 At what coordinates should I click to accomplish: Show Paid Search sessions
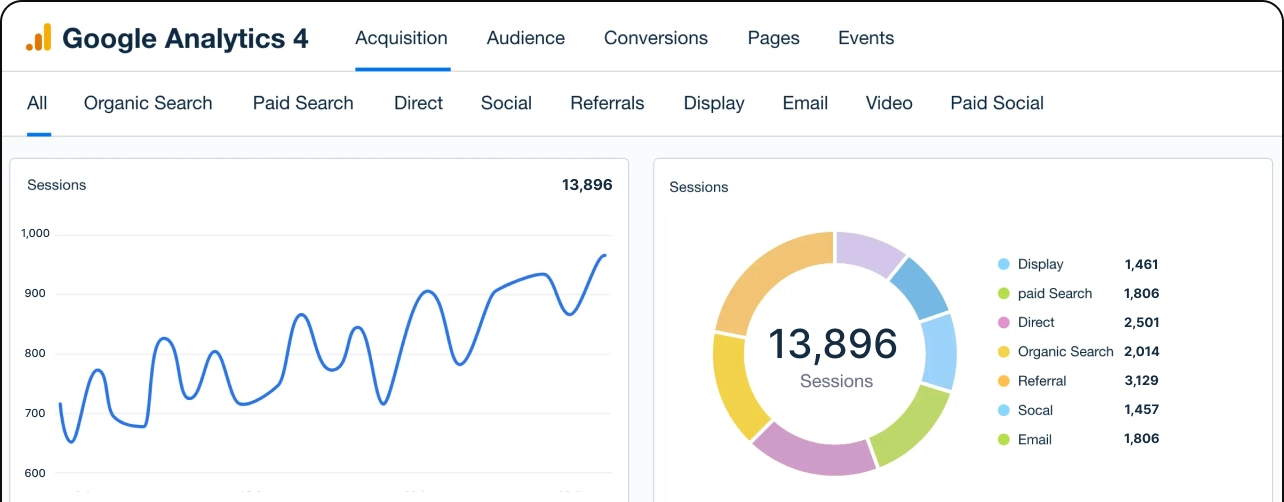(303, 103)
